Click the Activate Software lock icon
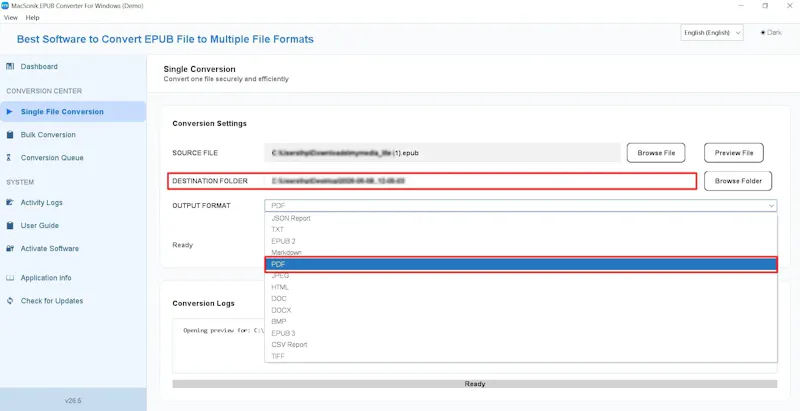800x411 pixels. tap(10, 248)
